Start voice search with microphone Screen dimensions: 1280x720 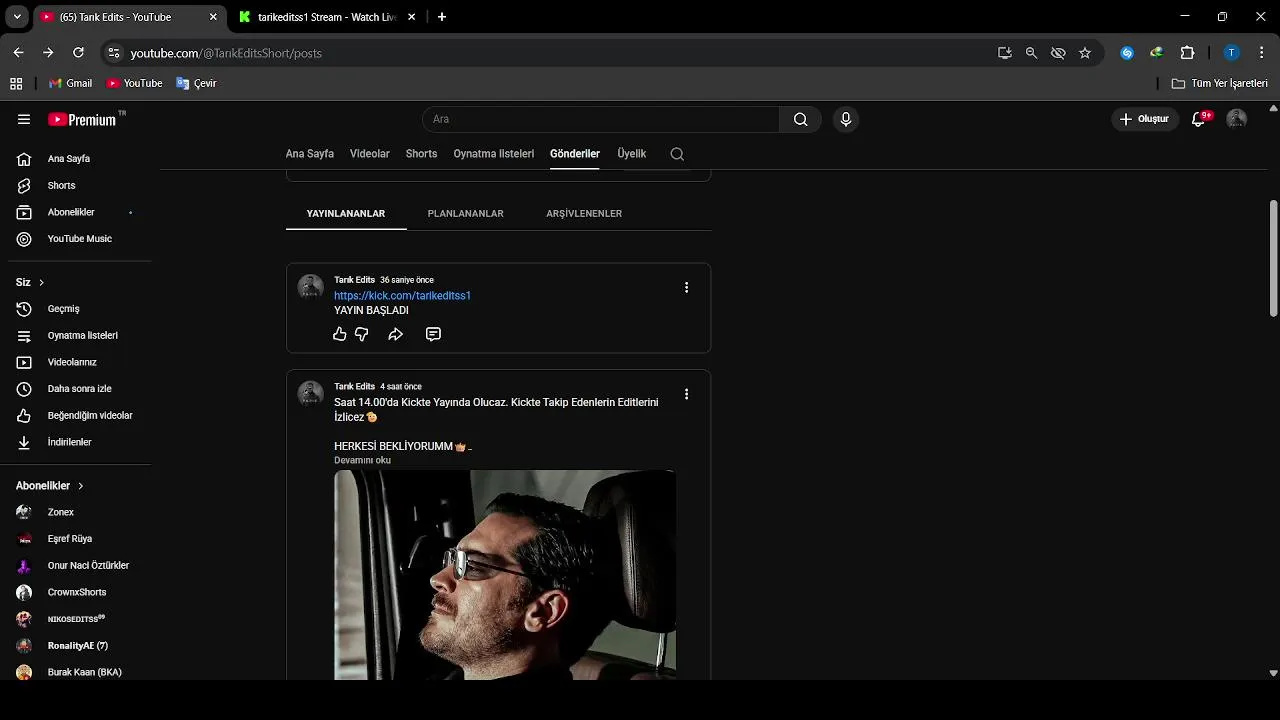(x=846, y=119)
